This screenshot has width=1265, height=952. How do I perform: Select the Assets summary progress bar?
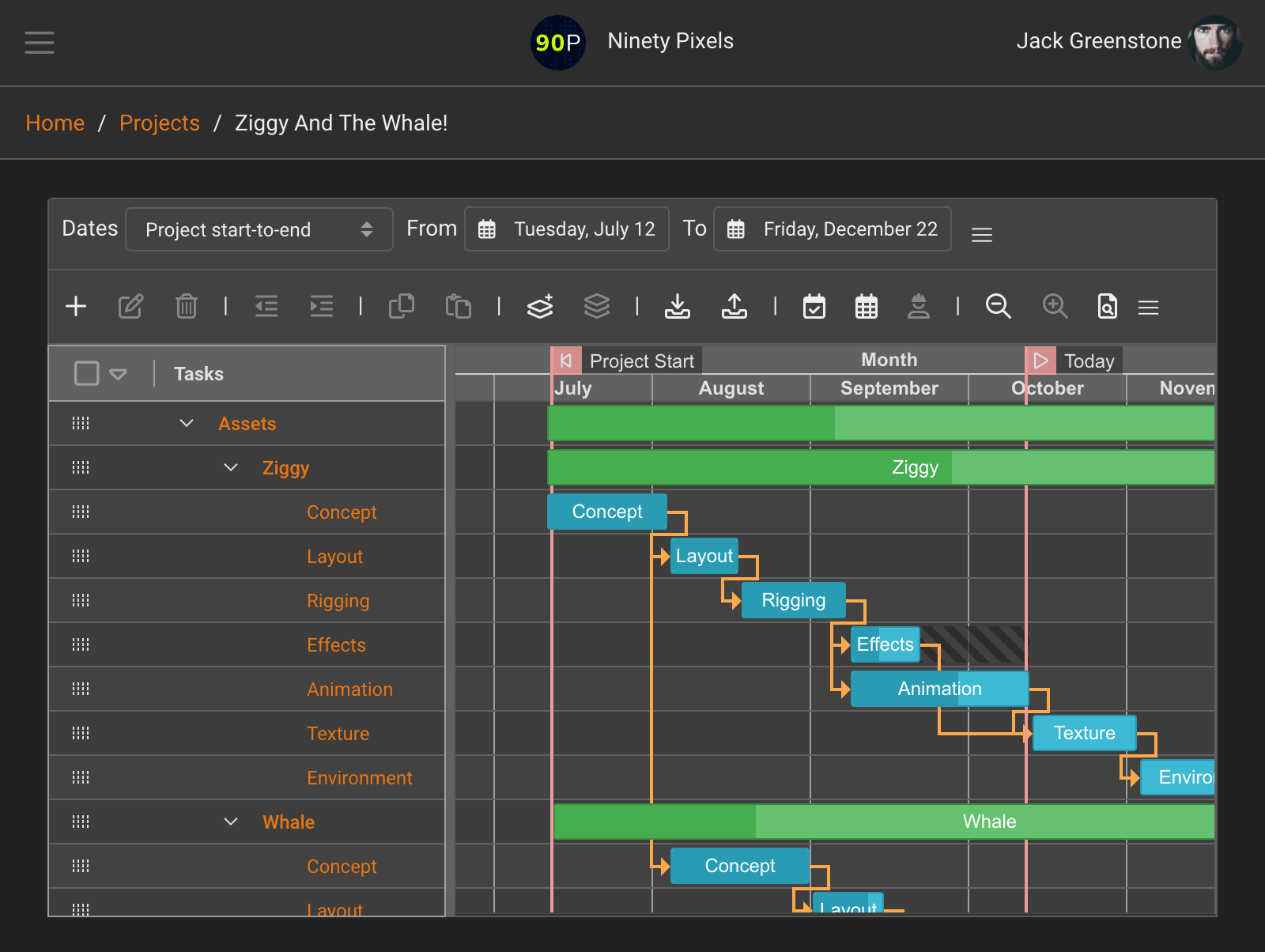point(881,423)
